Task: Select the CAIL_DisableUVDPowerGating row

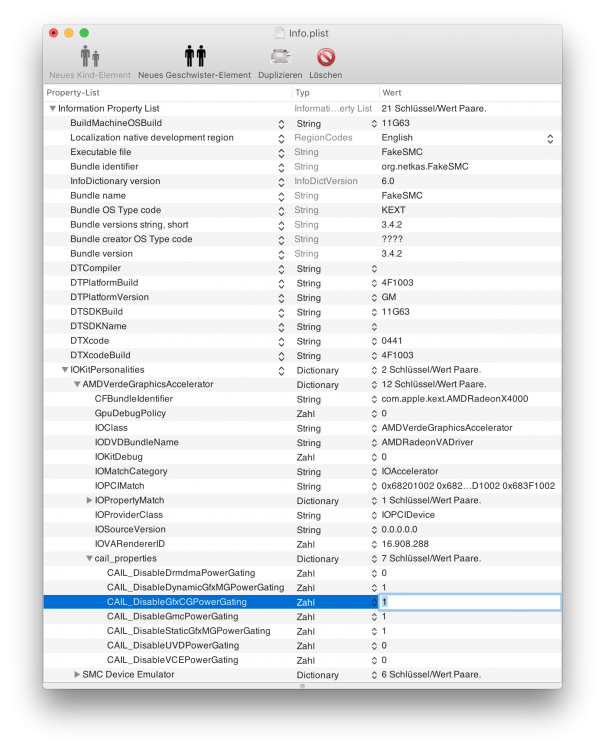Action: [302, 646]
